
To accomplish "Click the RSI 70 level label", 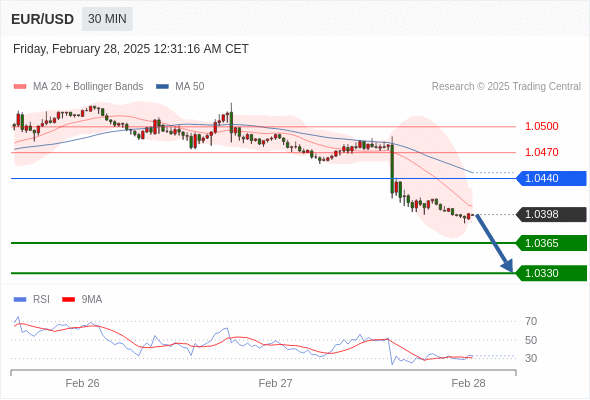I will pos(531,321).
